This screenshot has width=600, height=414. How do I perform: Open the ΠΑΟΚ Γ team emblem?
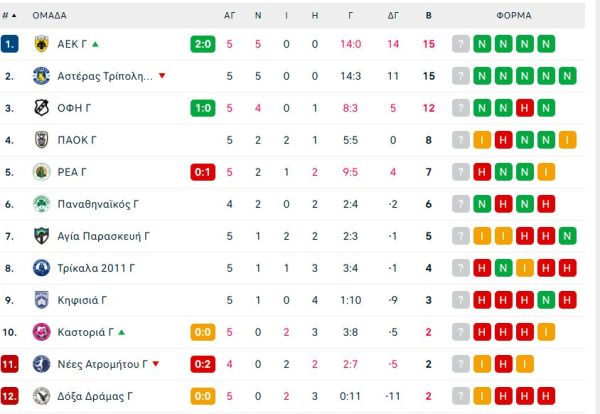(x=42, y=140)
